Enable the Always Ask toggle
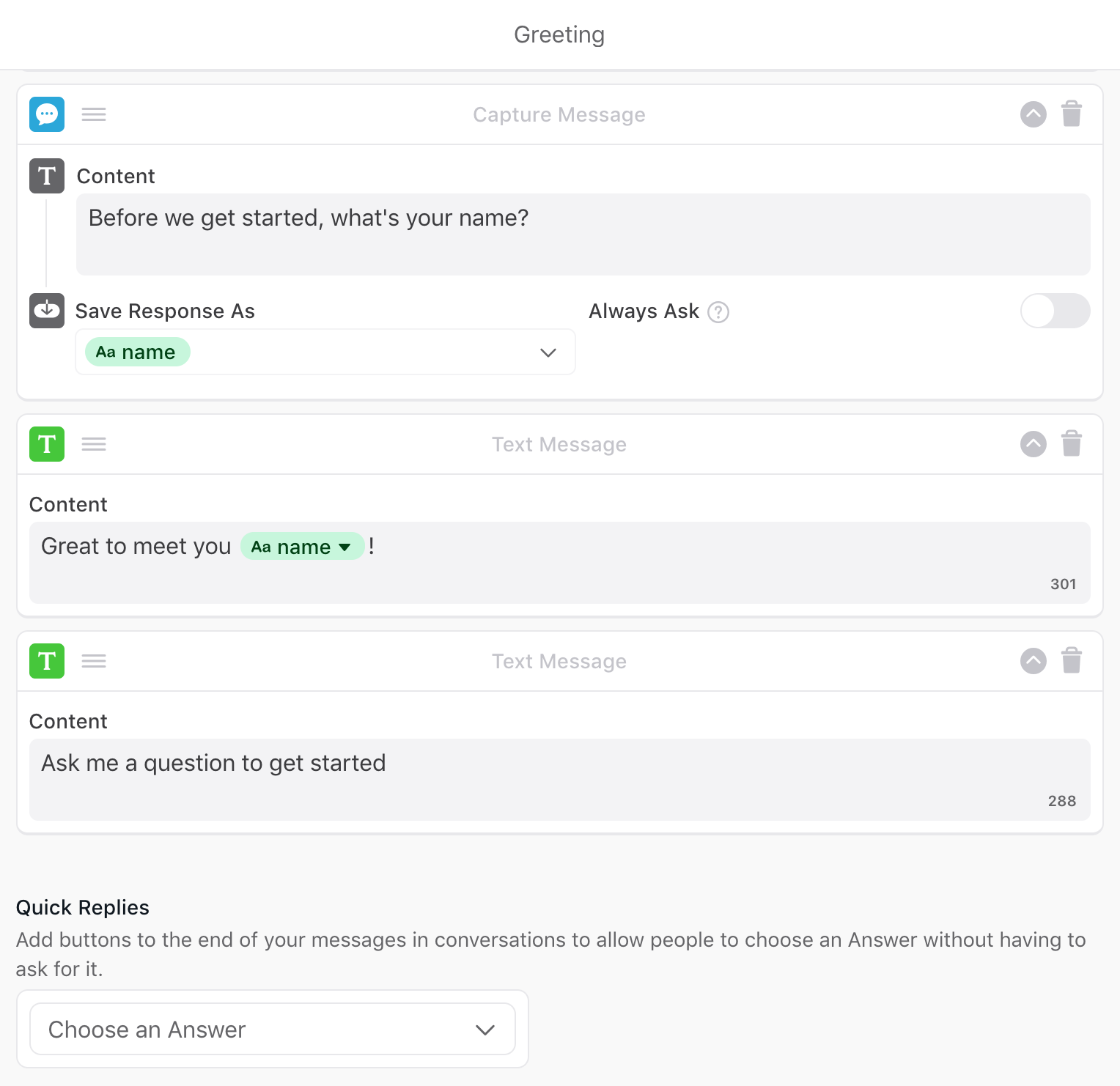This screenshot has width=1120, height=1086. [1055, 311]
